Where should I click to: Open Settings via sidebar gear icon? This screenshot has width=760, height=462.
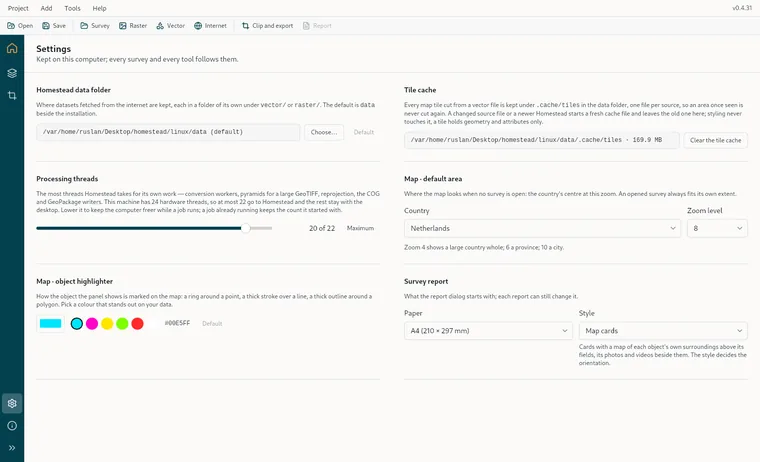(12, 403)
